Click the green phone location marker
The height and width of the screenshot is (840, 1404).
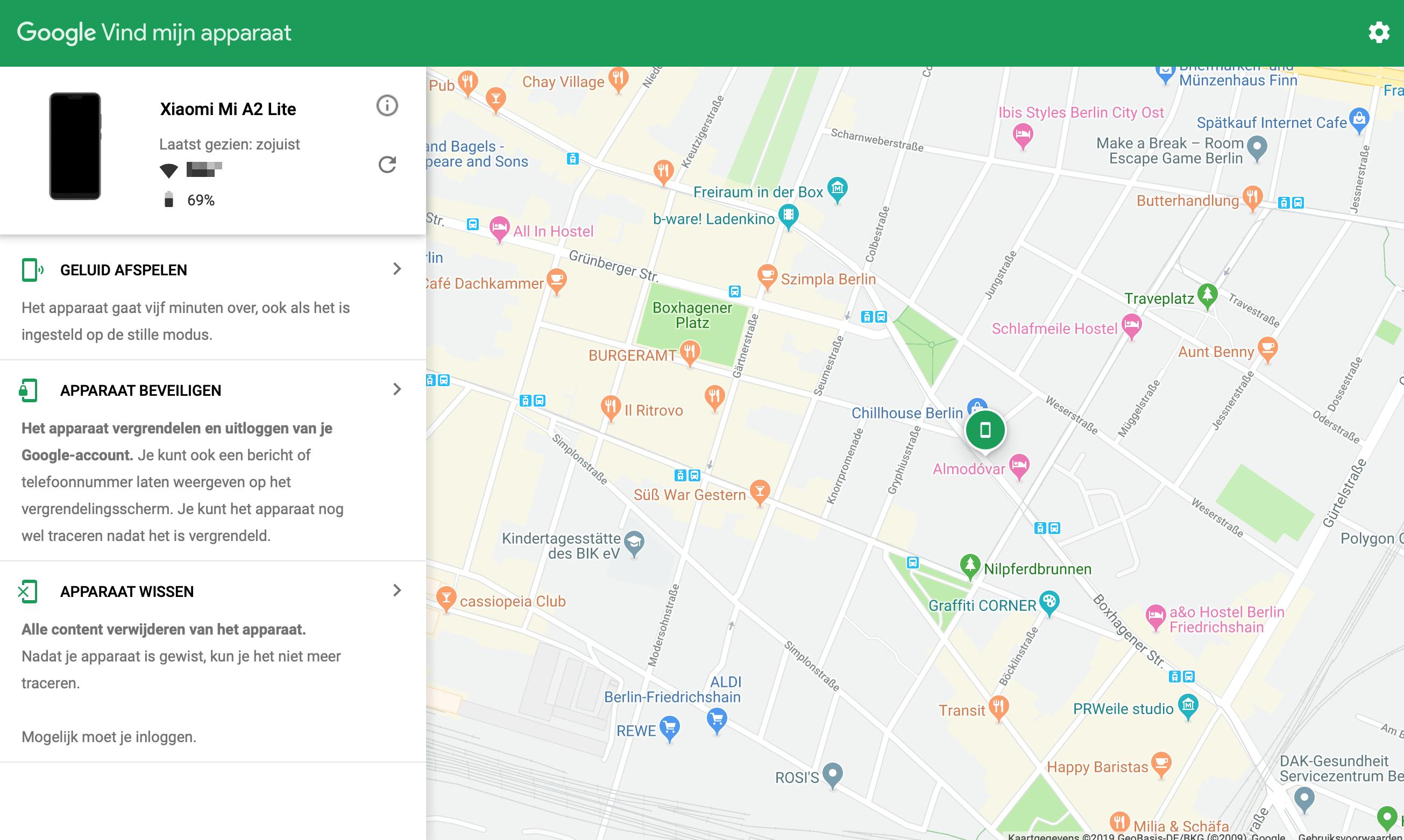tap(985, 430)
